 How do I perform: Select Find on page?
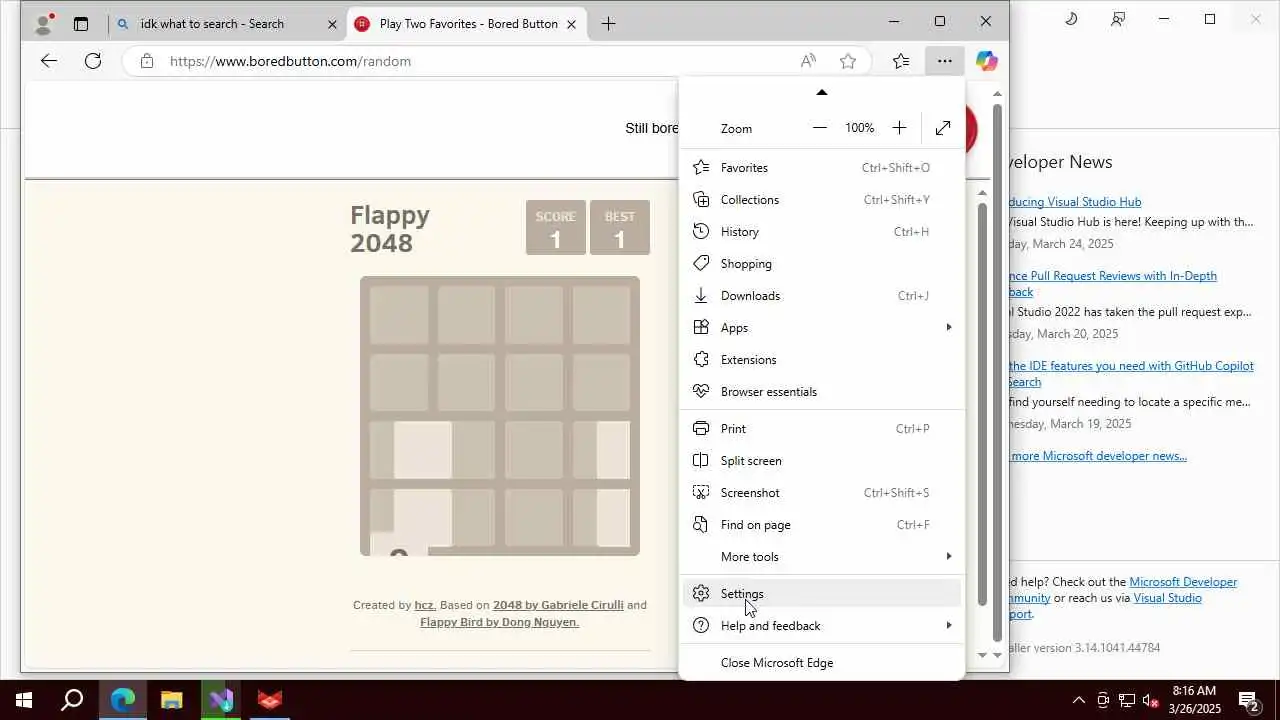[822, 525]
